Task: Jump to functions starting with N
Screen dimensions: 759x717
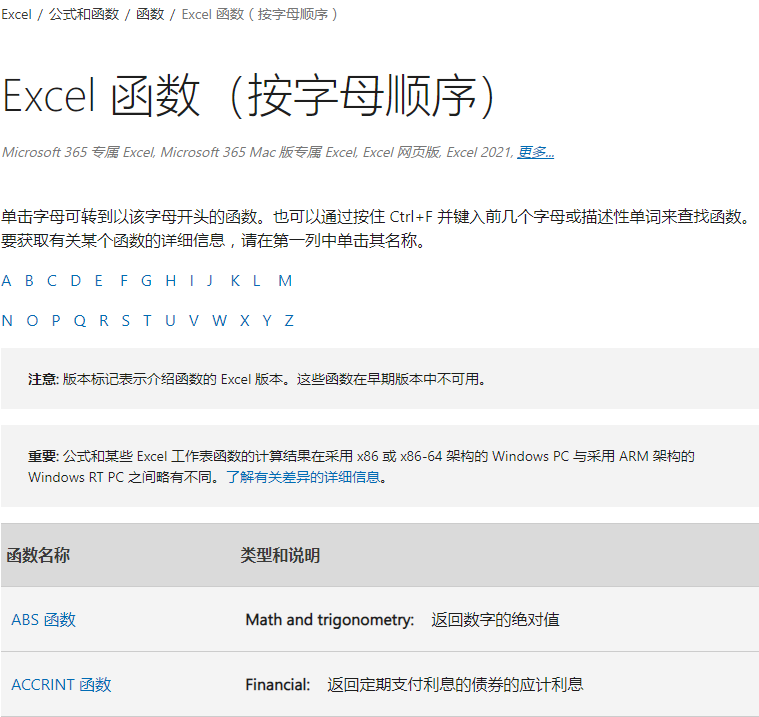Action: pyautogui.click(x=7, y=321)
